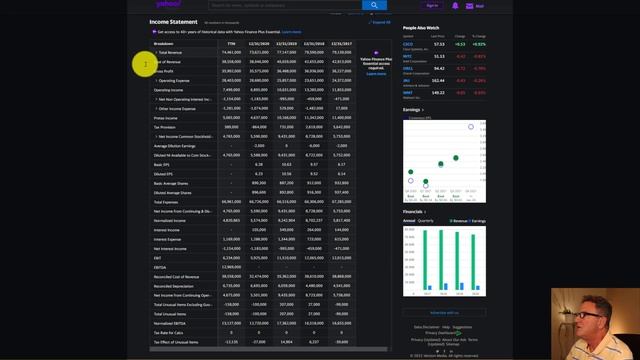Click the Sign in button
640x360 pixels.
432,5
